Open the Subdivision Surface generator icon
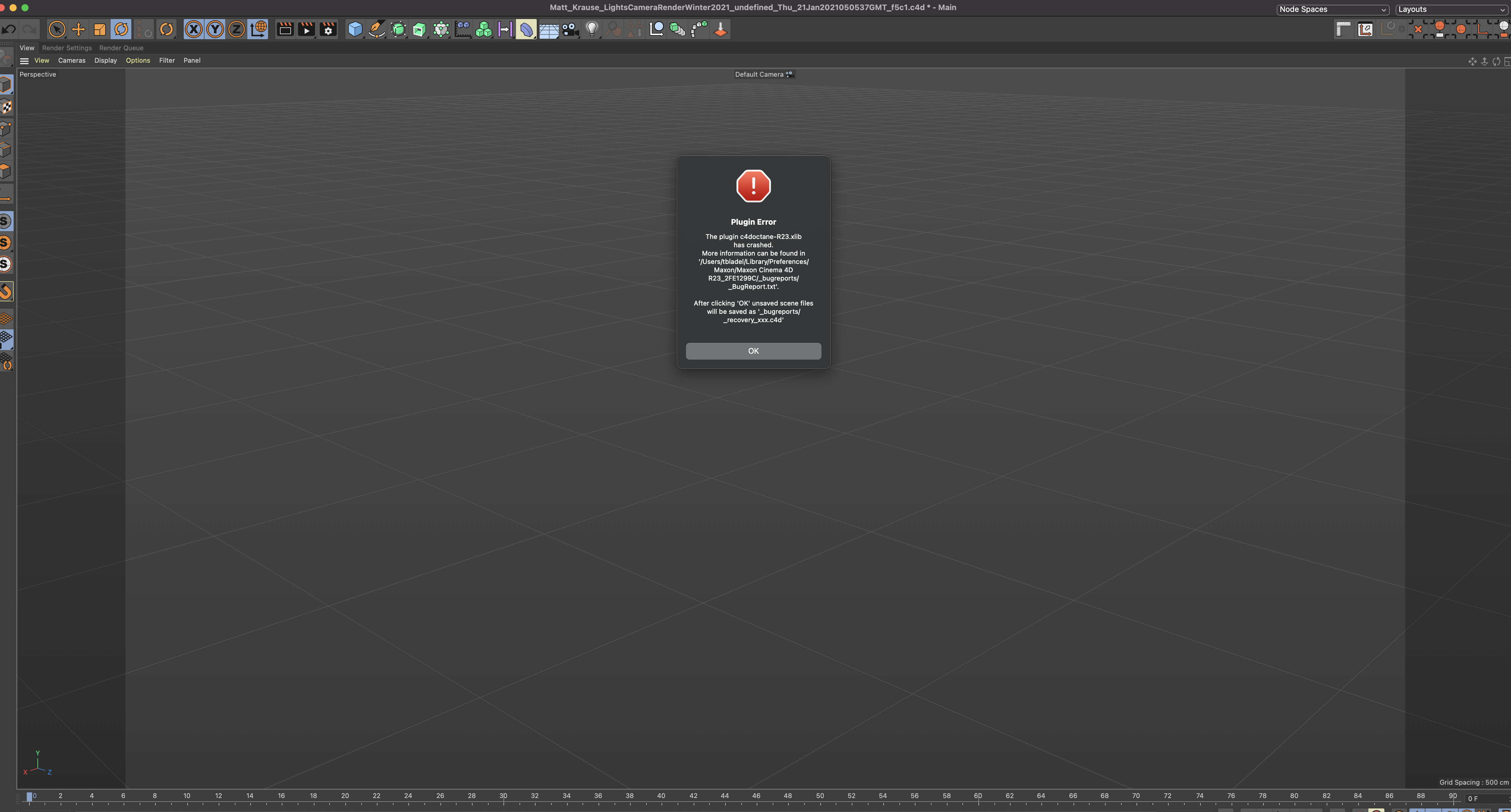The width and height of the screenshot is (1511, 812). click(x=398, y=29)
